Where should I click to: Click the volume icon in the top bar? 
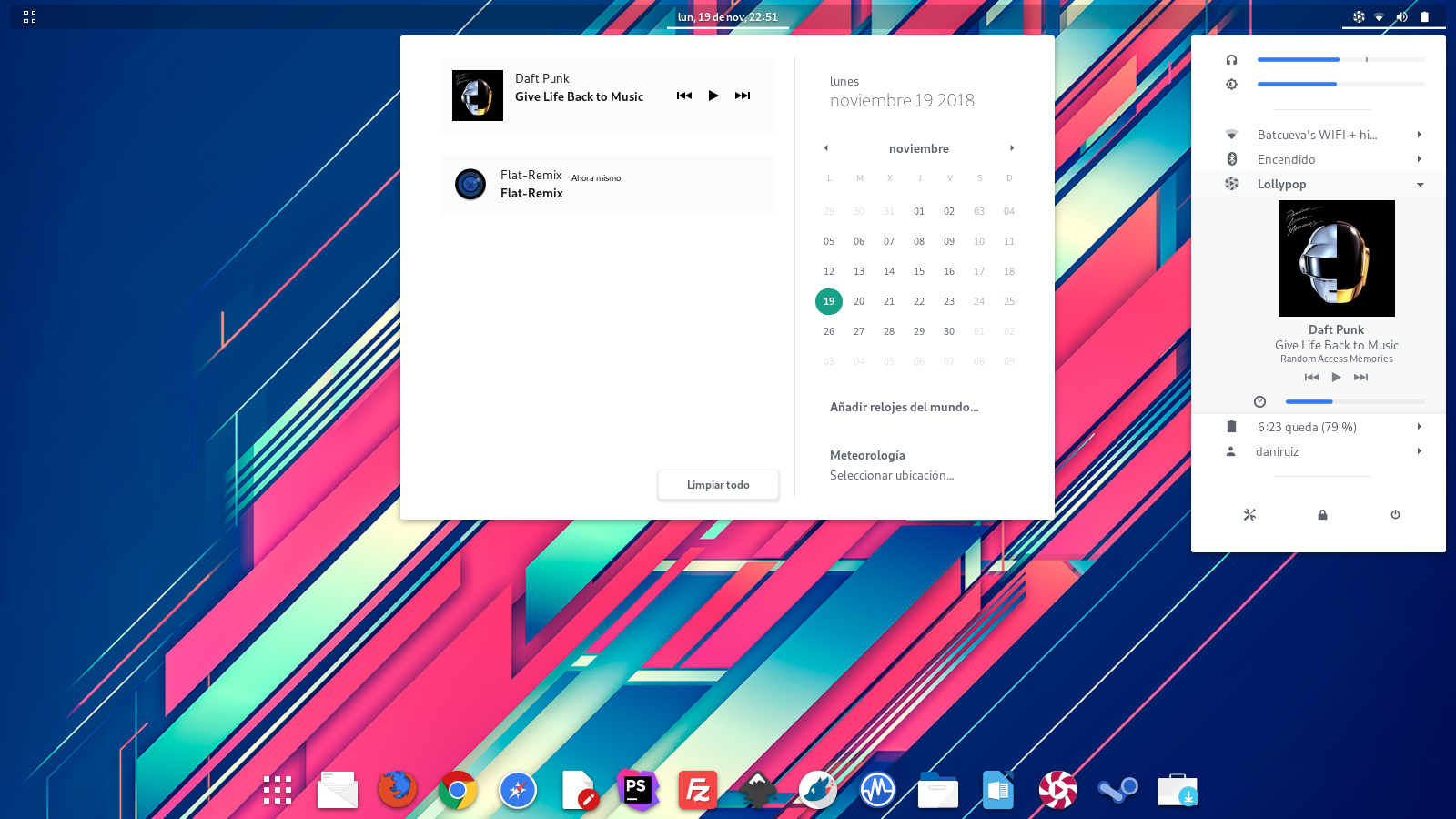point(1401,16)
